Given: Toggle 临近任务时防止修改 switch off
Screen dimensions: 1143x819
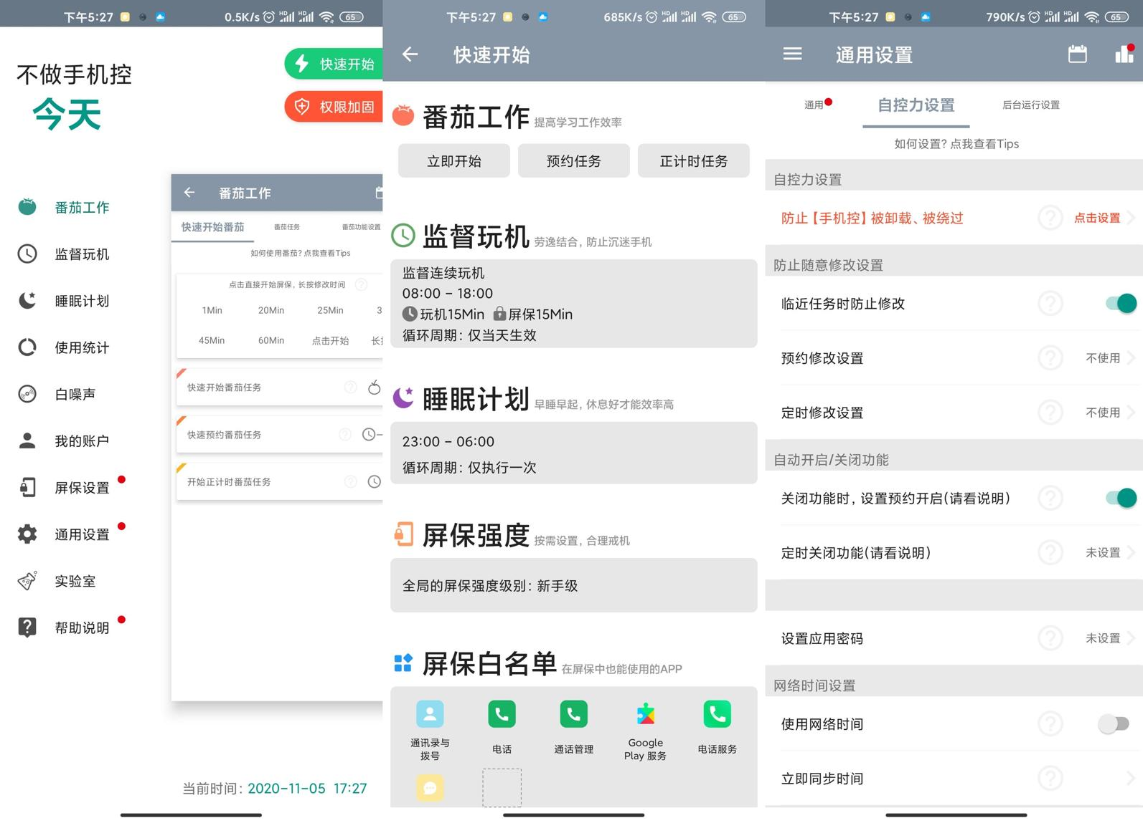Looking at the screenshot, I should 1120,303.
